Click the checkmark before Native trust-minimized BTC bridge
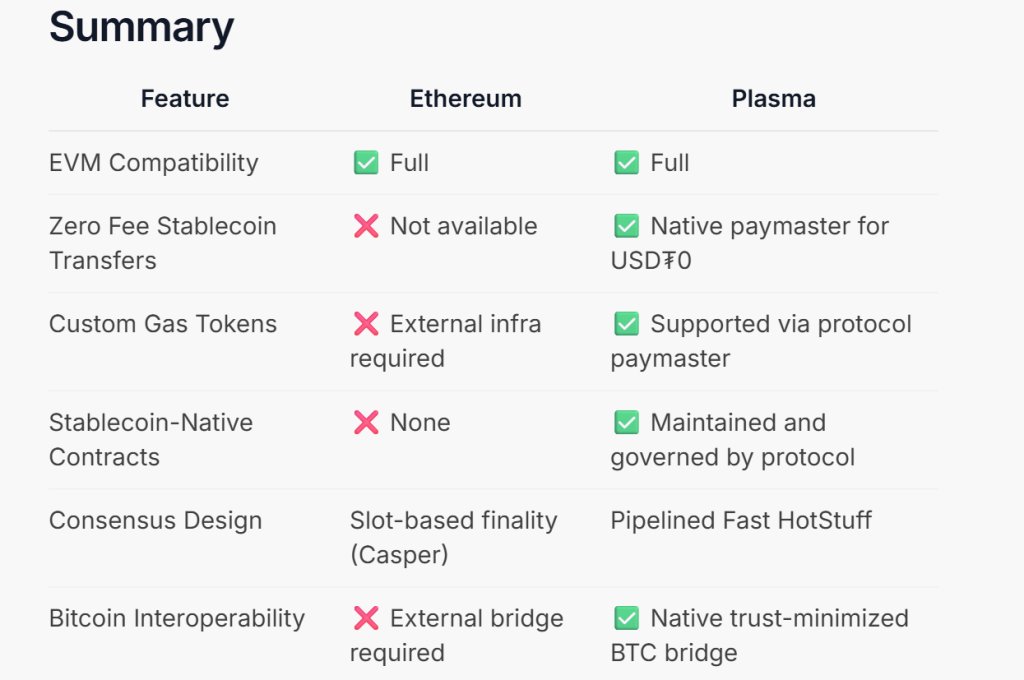Viewport: 1024px width, 680px height. 627,618
